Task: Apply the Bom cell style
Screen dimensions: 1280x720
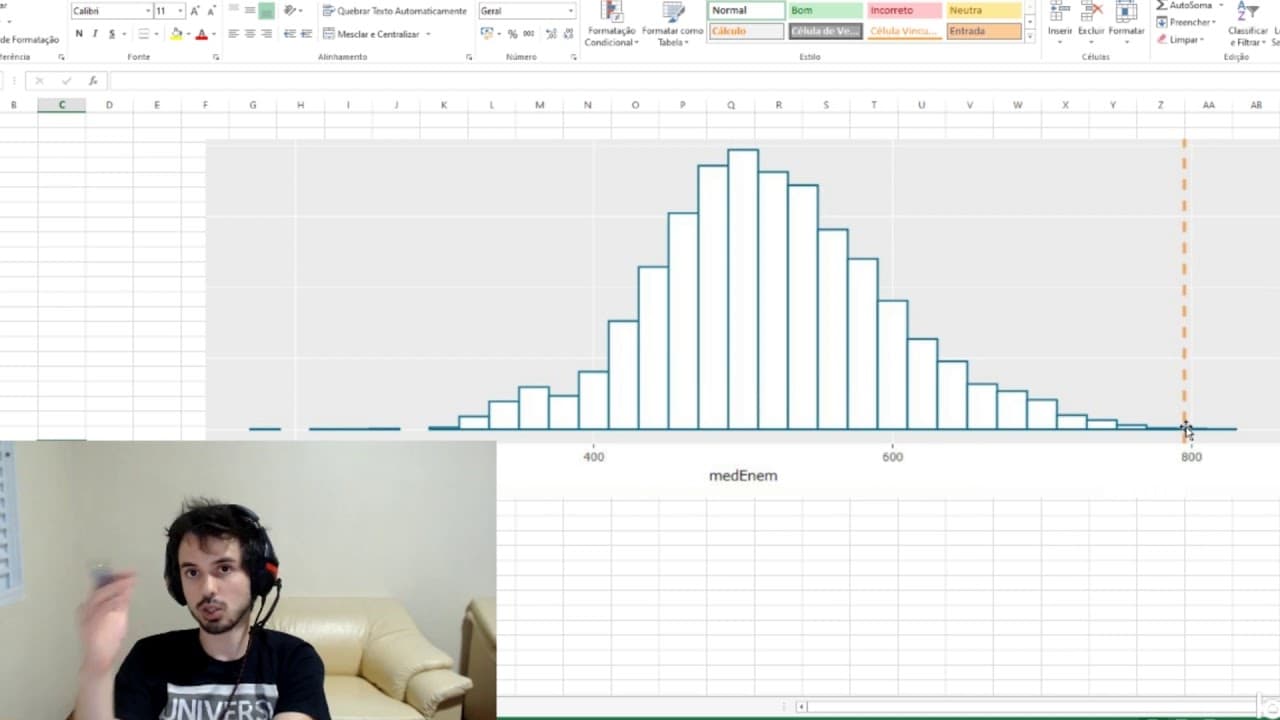Action: pos(824,10)
